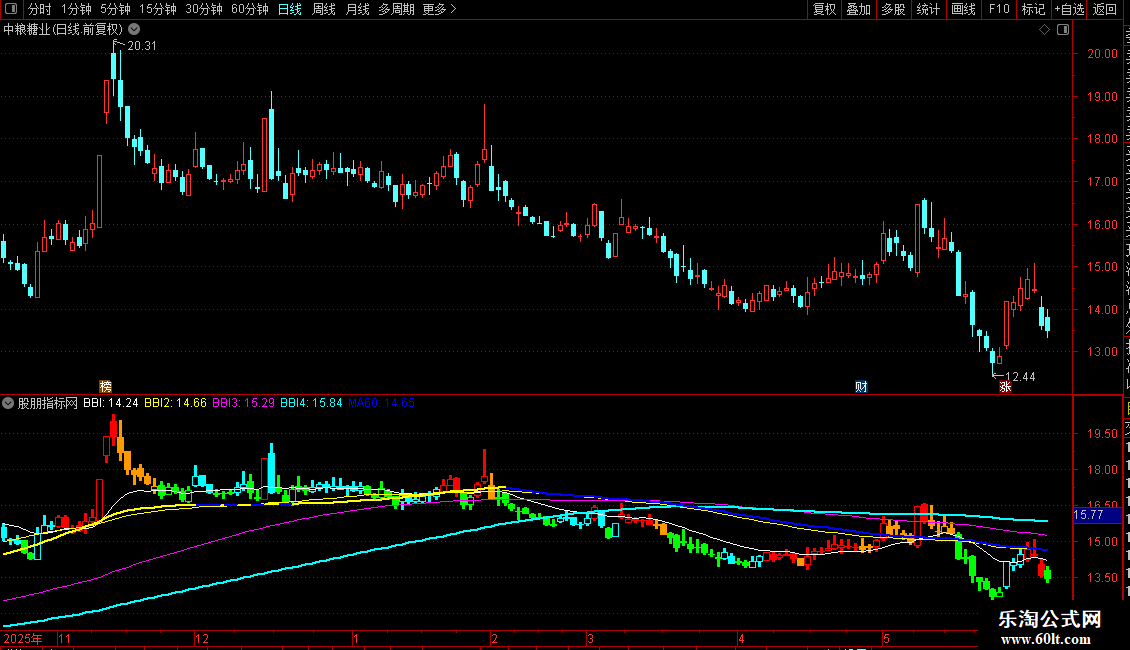
Task: Click the 标记 mark button
Action: [x=1033, y=9]
